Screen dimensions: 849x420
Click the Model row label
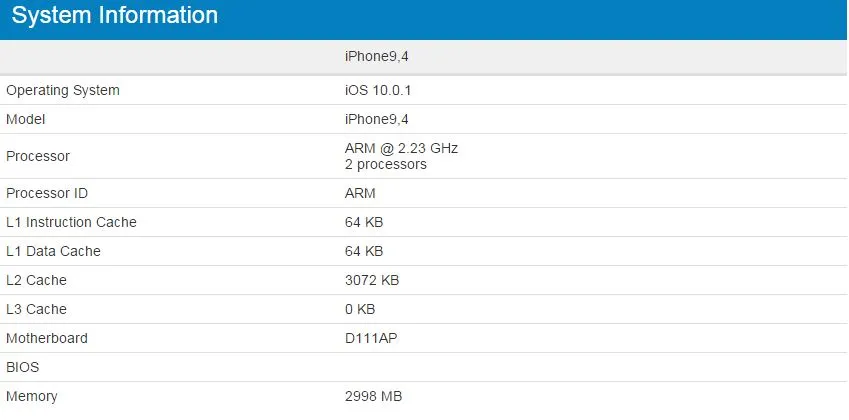(x=25, y=119)
